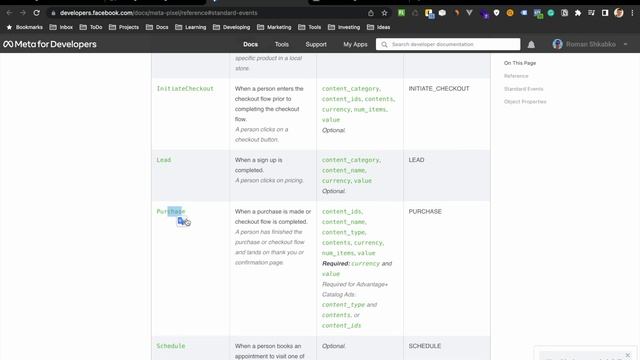Click the SCHEDULE cell text
The image size is (640, 360).
click(425, 346)
